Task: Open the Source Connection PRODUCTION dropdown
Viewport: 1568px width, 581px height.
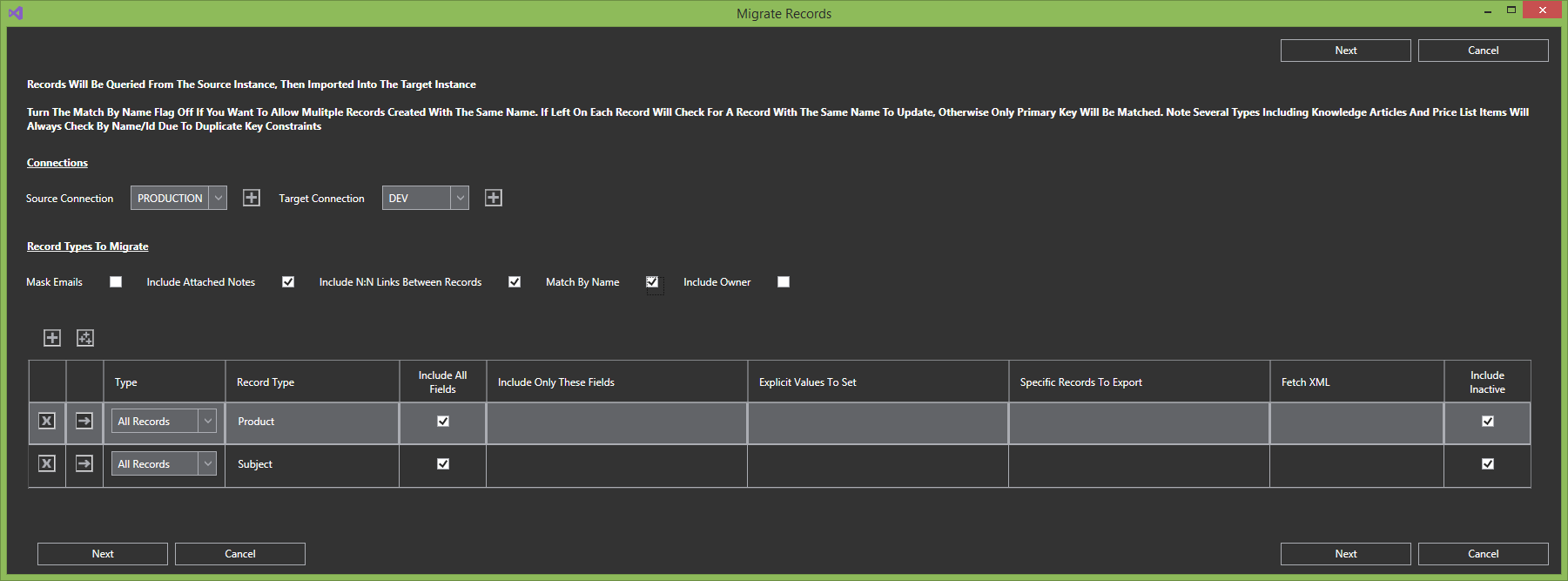Action: click(x=178, y=198)
